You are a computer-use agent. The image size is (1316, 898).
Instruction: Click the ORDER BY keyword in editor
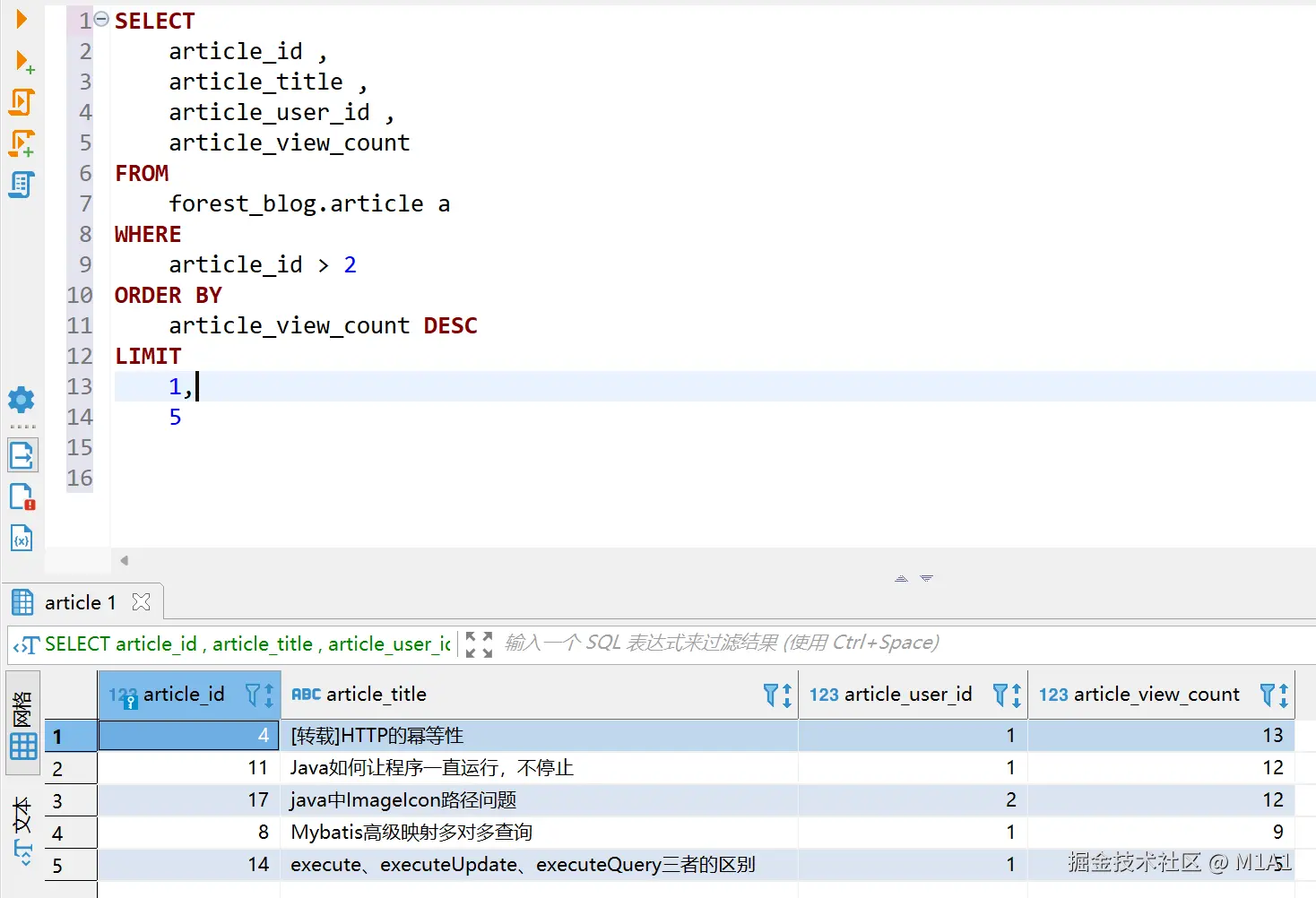pyautogui.click(x=169, y=295)
